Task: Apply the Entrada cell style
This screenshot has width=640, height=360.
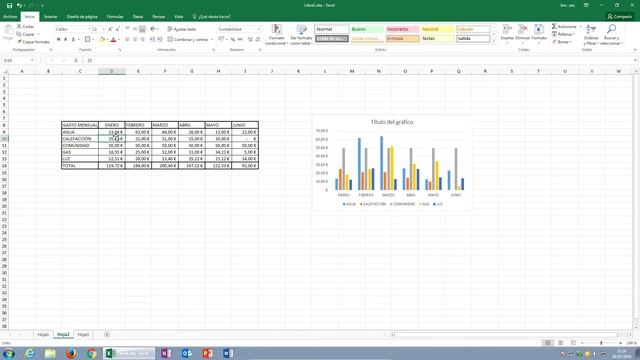Action: (402, 39)
